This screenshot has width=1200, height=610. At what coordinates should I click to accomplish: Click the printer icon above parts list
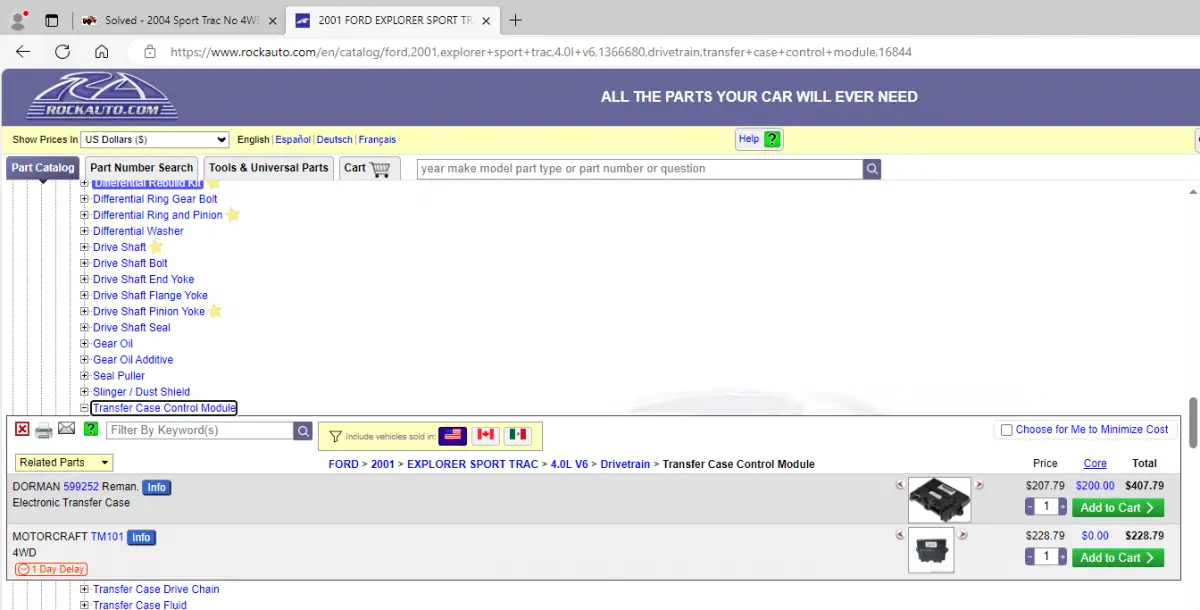tap(44, 430)
